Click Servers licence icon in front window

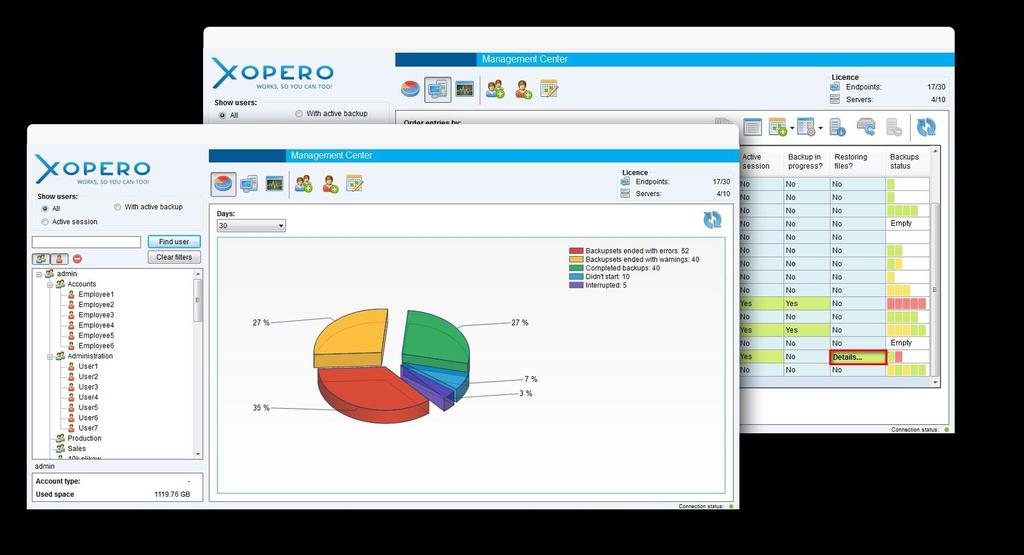pyautogui.click(x=625, y=194)
